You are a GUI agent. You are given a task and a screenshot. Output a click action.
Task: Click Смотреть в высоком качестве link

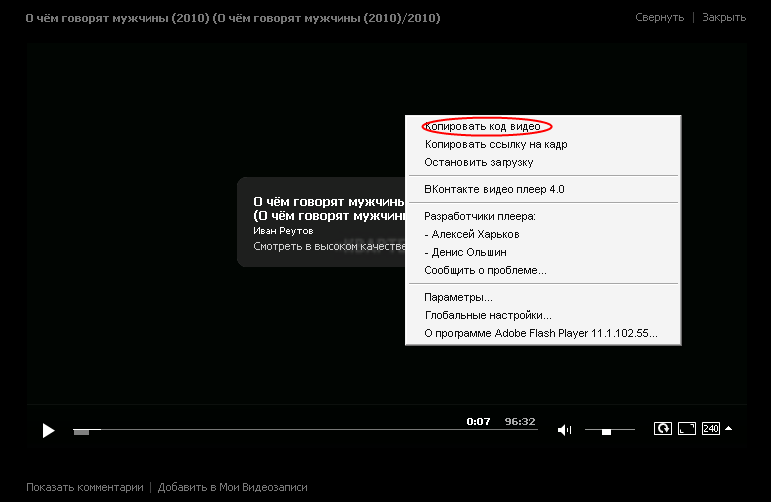point(329,246)
